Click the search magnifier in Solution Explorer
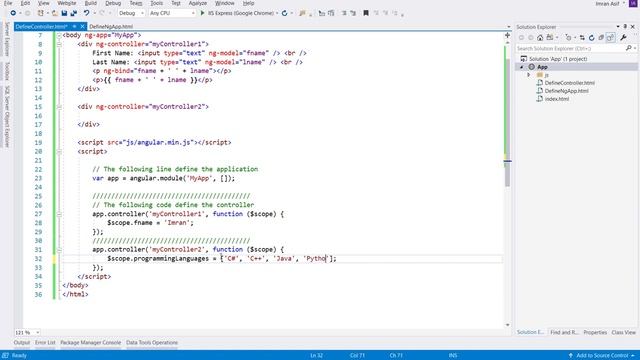 coord(629,48)
